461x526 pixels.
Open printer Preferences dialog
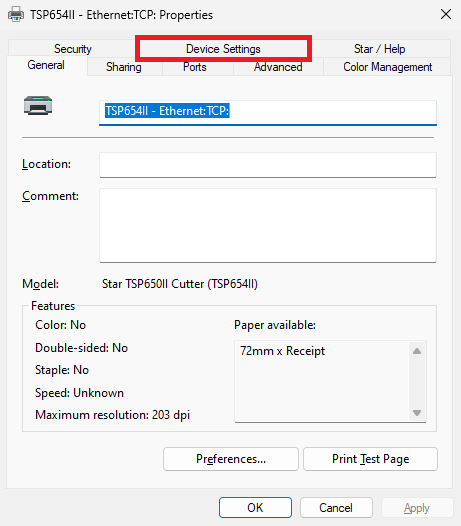tap(231, 459)
